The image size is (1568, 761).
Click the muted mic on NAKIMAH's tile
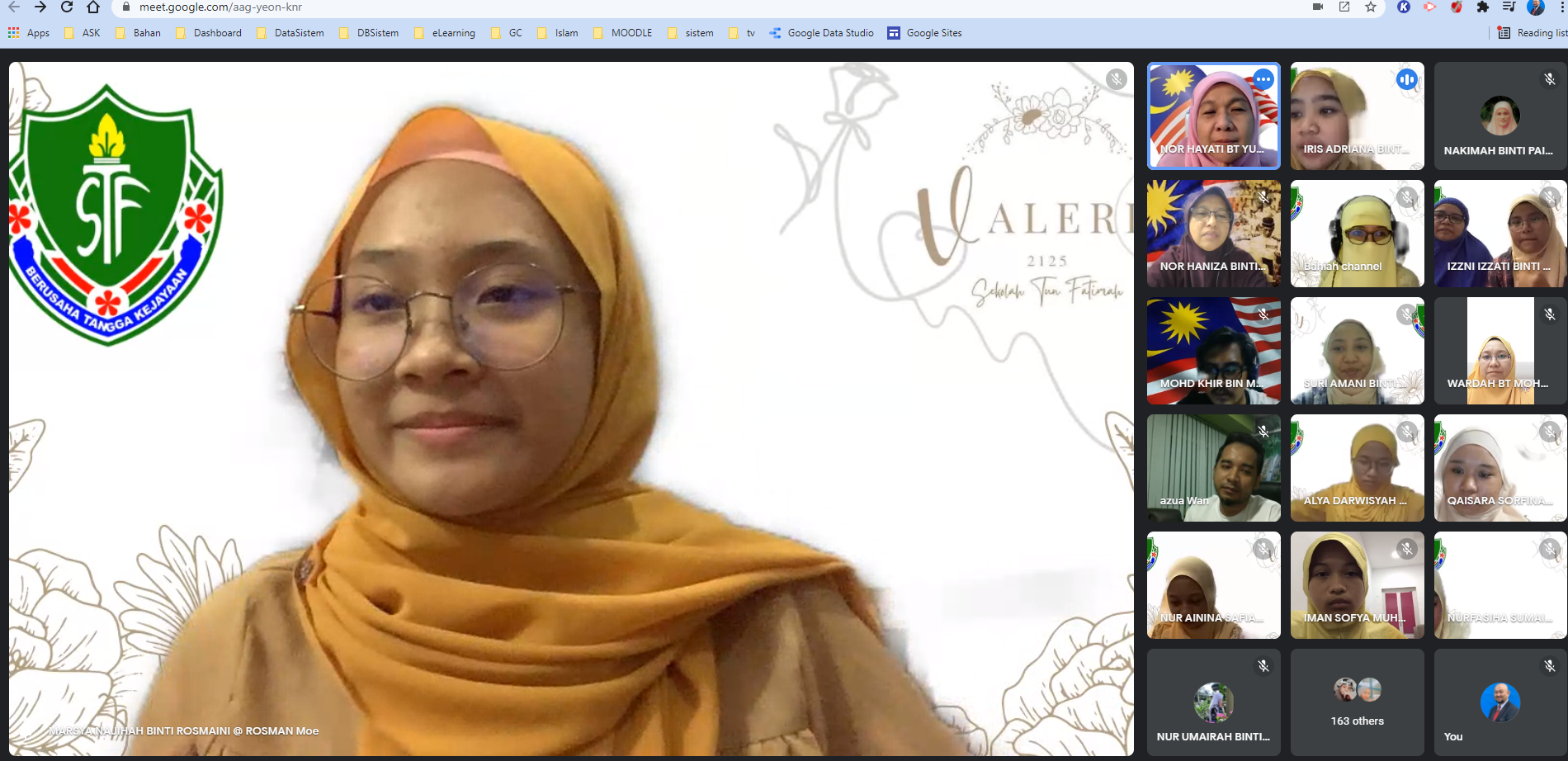click(1549, 79)
